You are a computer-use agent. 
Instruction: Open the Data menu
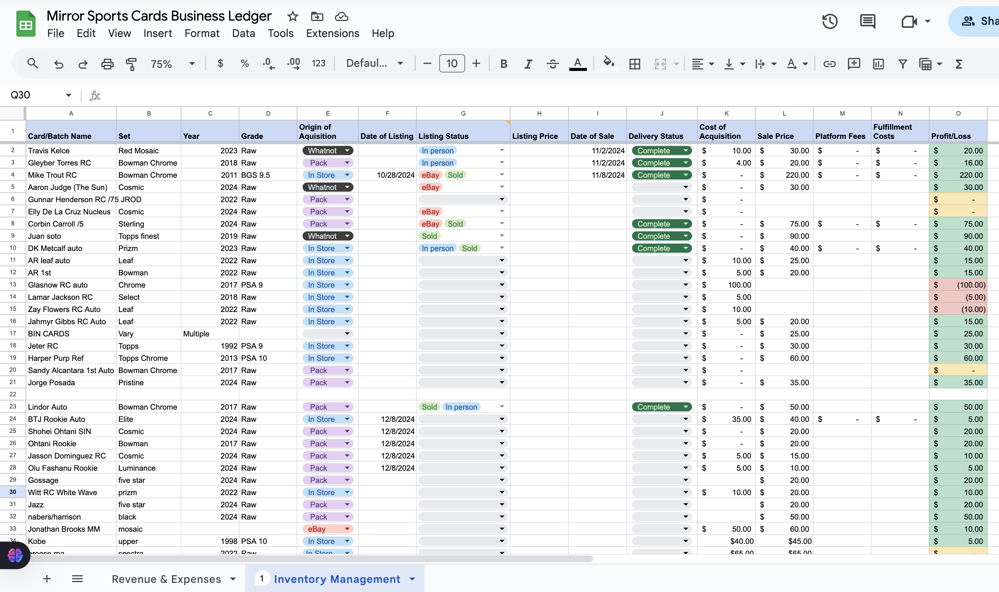point(243,33)
